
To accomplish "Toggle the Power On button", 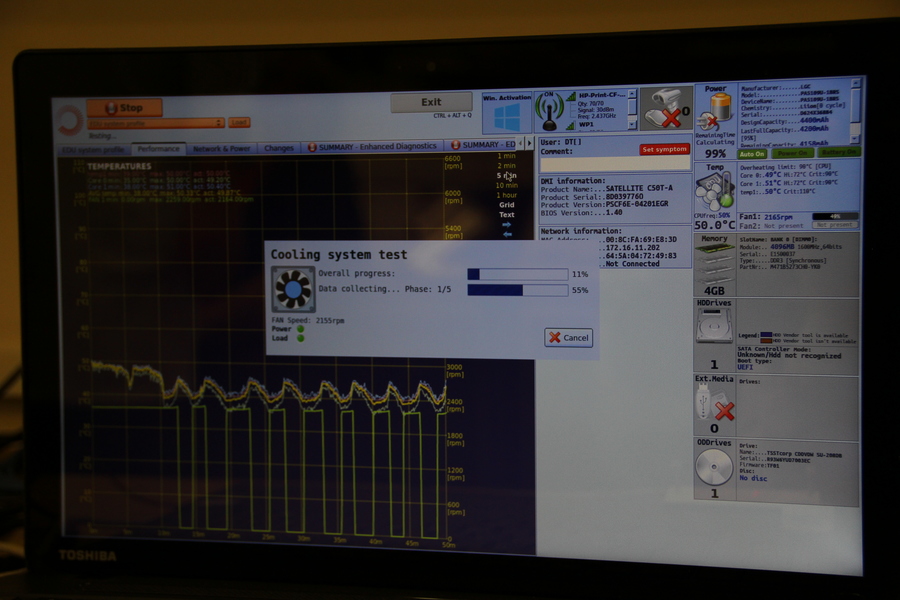I will click(x=792, y=153).
